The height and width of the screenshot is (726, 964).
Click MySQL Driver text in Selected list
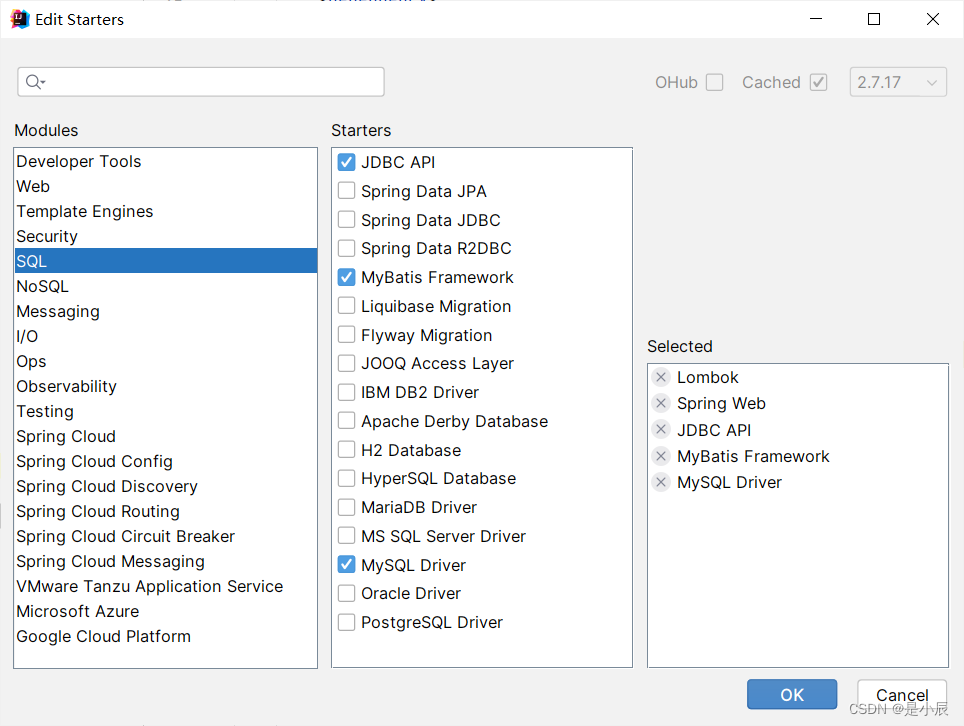point(729,483)
